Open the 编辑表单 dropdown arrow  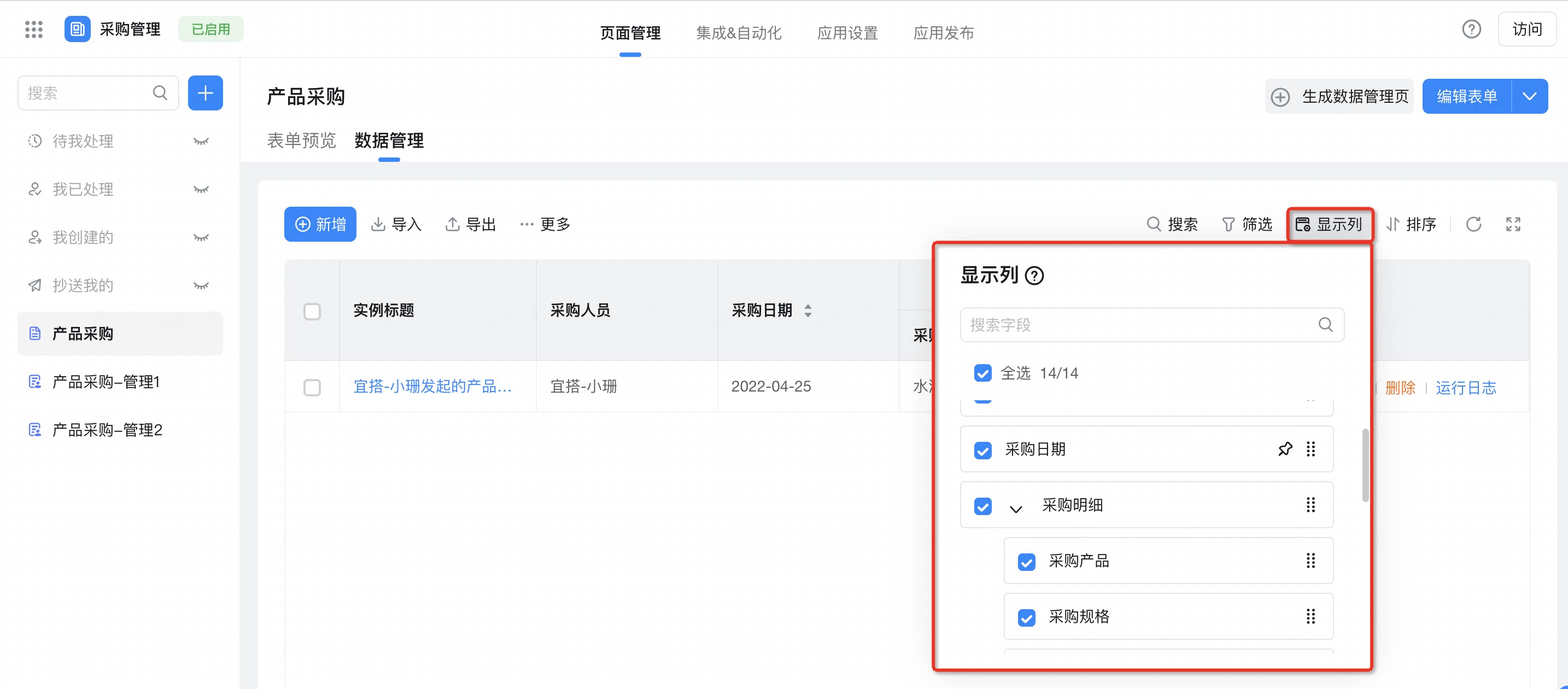1529,96
